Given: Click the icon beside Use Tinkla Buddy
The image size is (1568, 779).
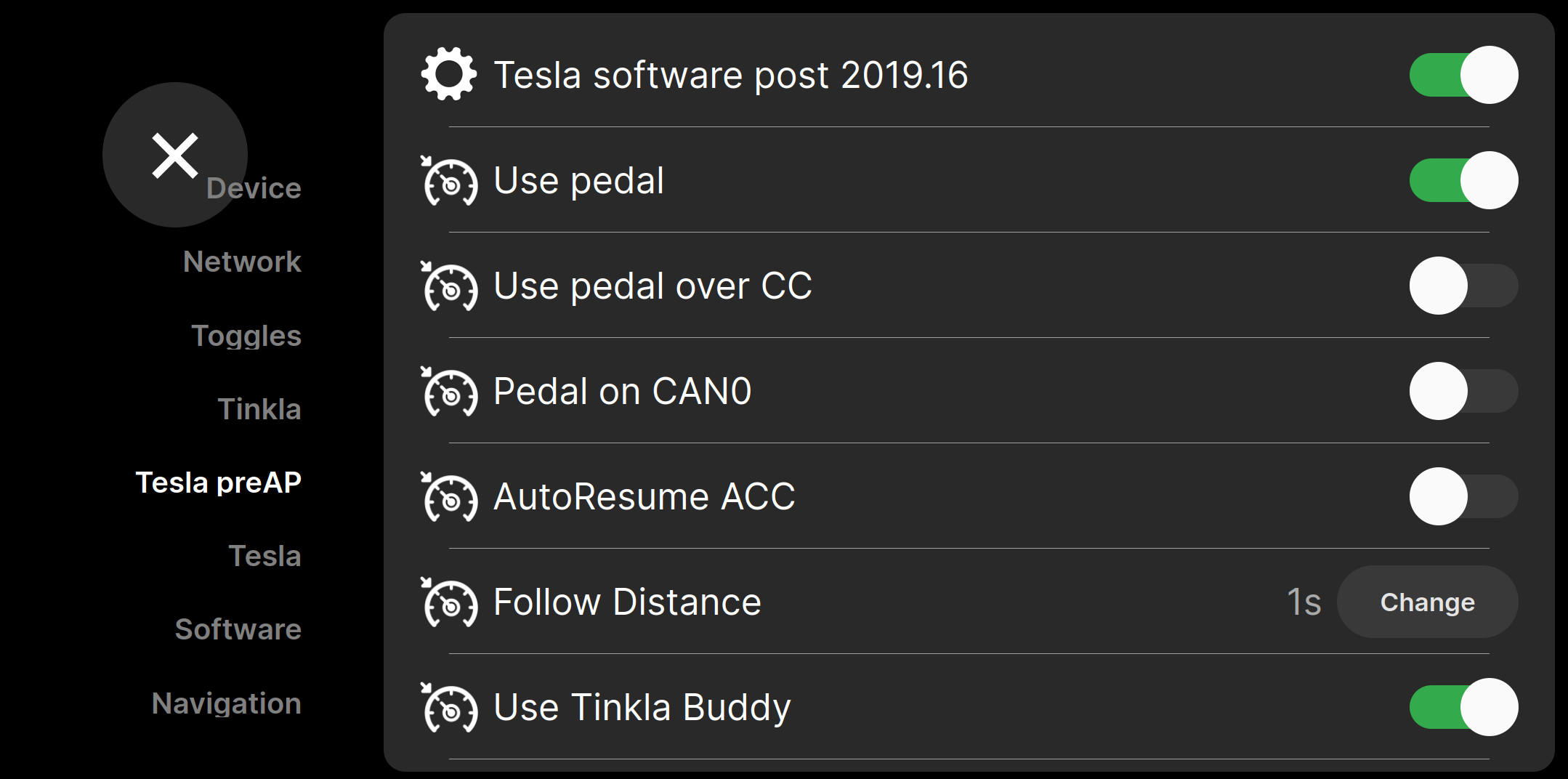Looking at the screenshot, I should tap(450, 708).
